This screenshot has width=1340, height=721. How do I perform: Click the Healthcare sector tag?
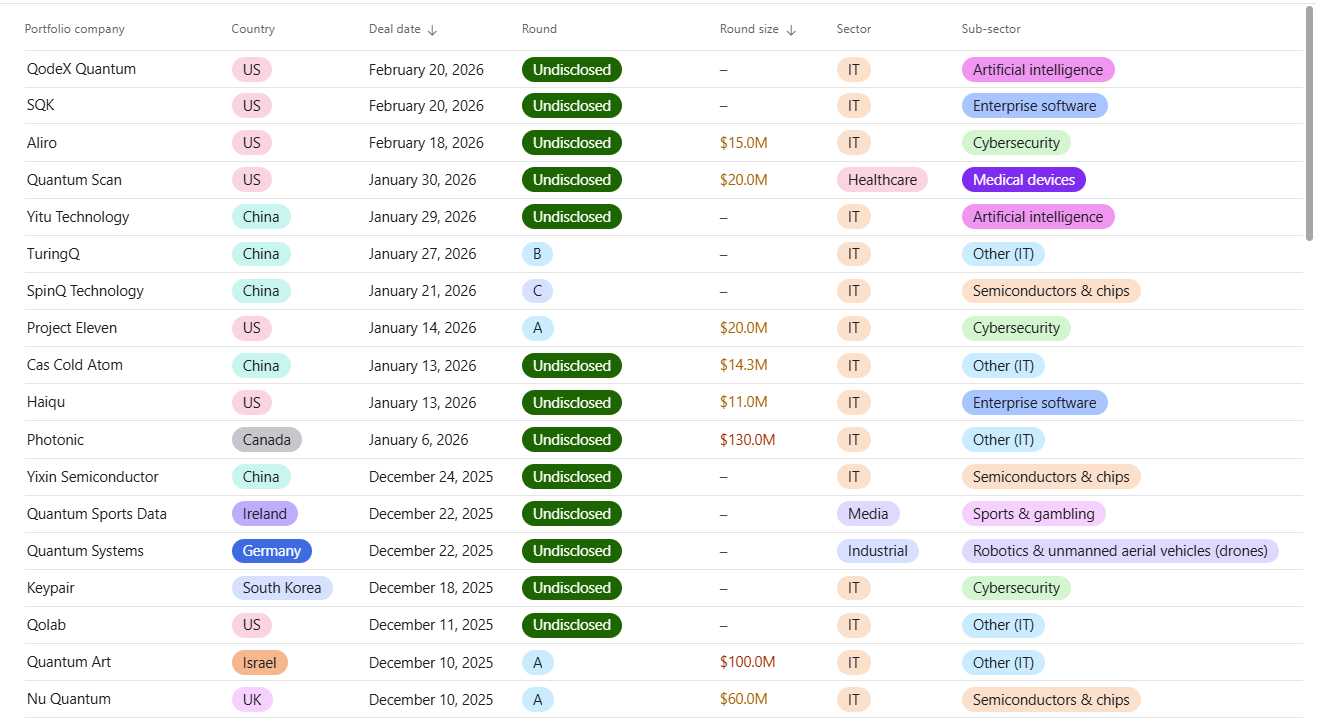click(x=882, y=180)
